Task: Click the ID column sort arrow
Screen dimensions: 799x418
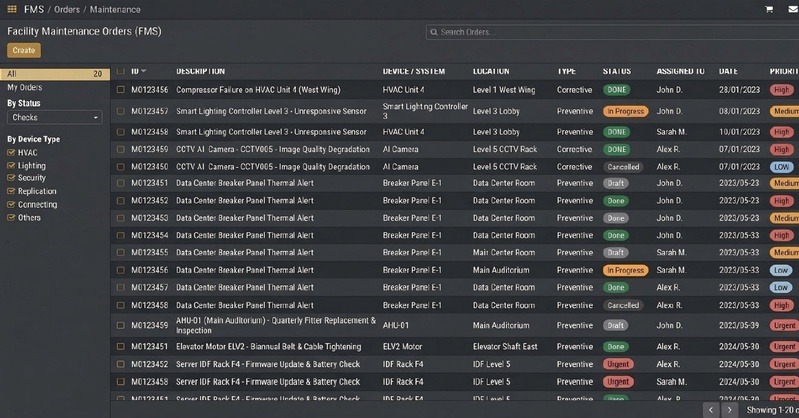Action: point(144,71)
